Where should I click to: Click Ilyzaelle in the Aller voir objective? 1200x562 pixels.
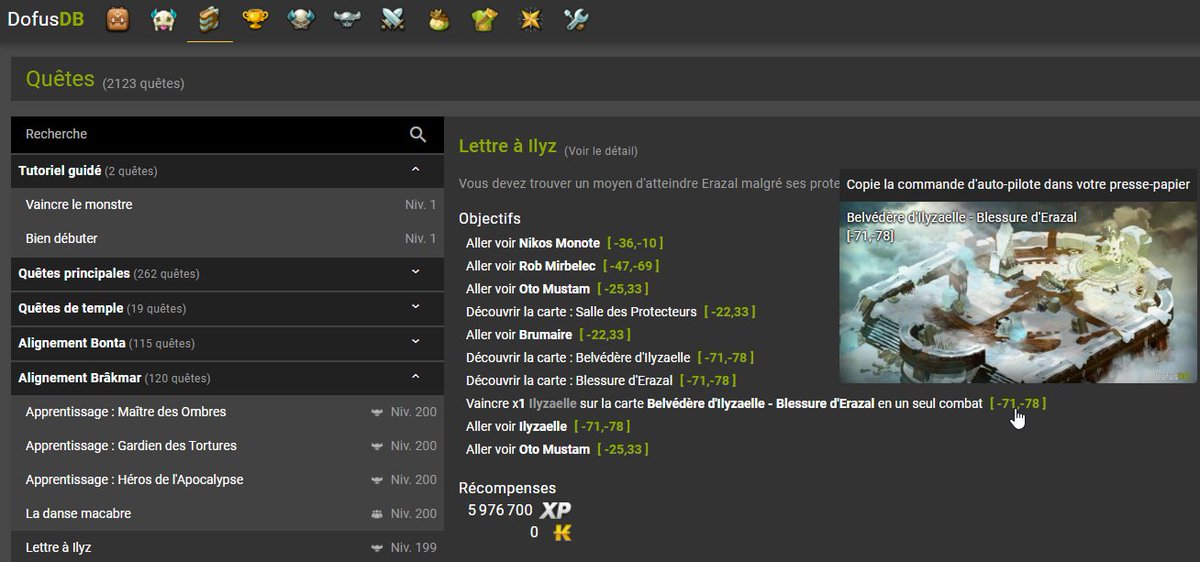tap(545, 427)
